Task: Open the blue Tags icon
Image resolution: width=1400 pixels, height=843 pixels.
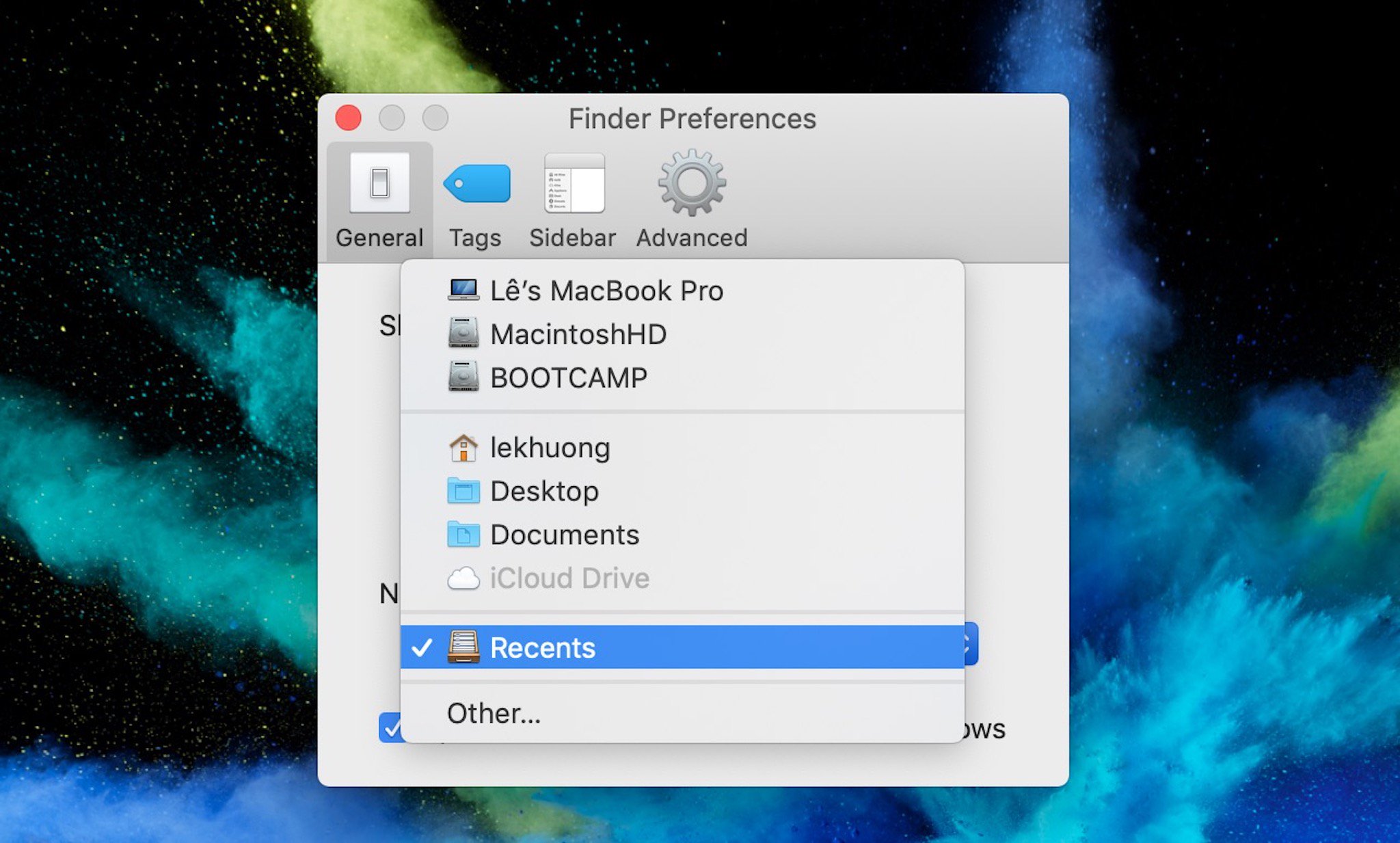Action: pyautogui.click(x=477, y=183)
